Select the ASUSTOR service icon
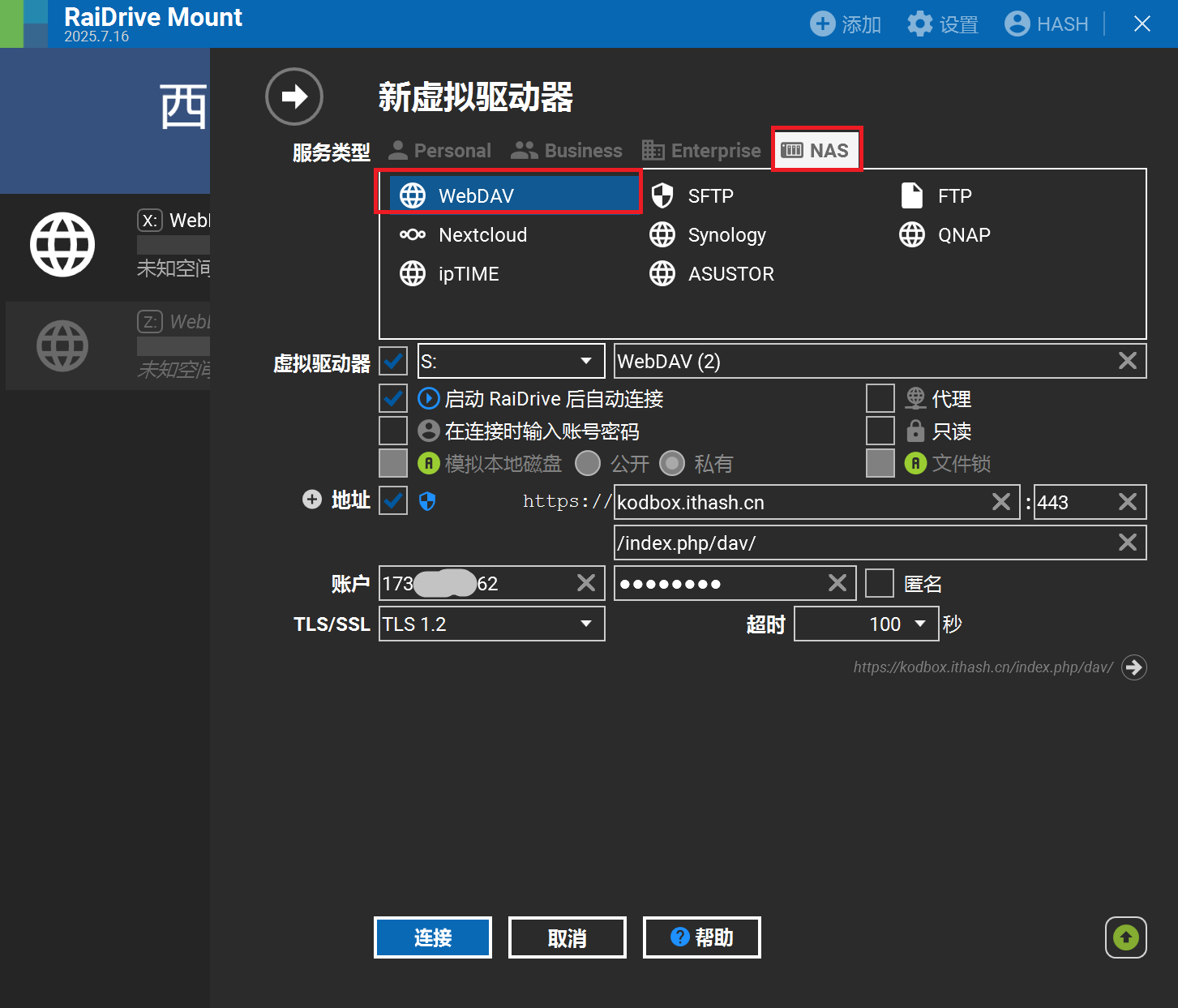Screen dimensions: 1178x1008 663,273
